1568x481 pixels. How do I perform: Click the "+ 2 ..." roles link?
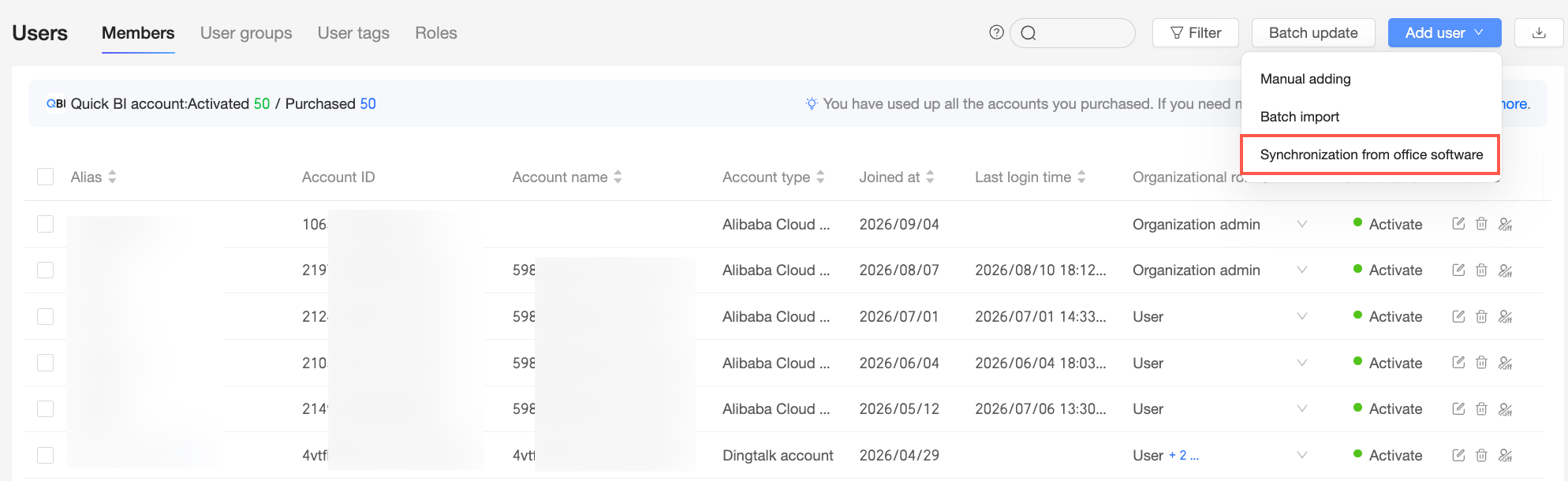click(x=1184, y=455)
